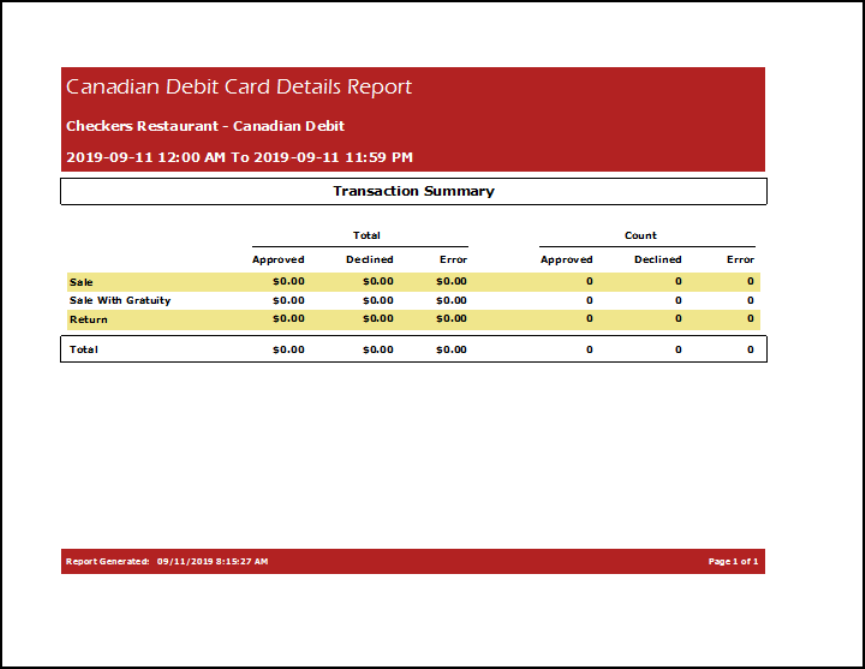Click the Transaction Summary heading
The width and height of the screenshot is (865, 669).
(x=414, y=191)
